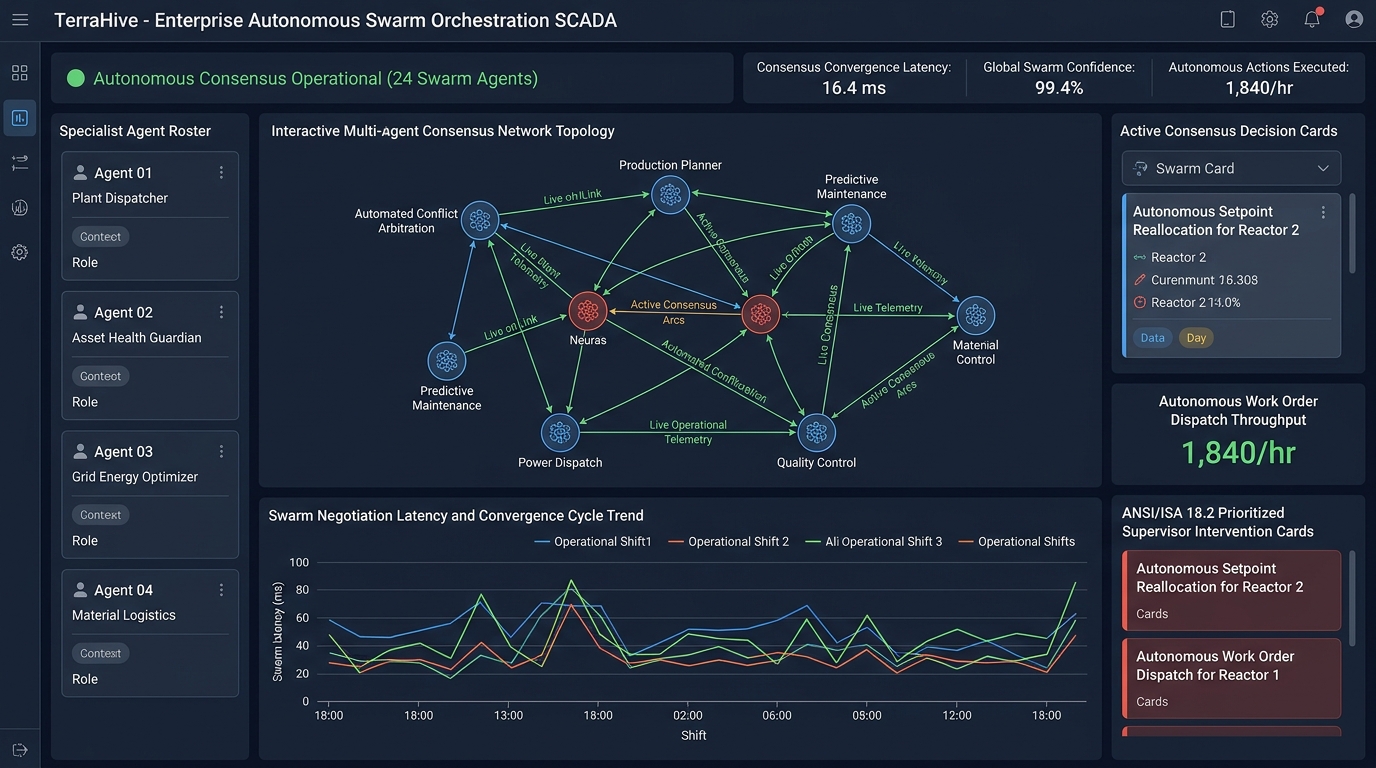
Task: Click the Autonomous Consensus Operational status banner
Action: point(392,78)
